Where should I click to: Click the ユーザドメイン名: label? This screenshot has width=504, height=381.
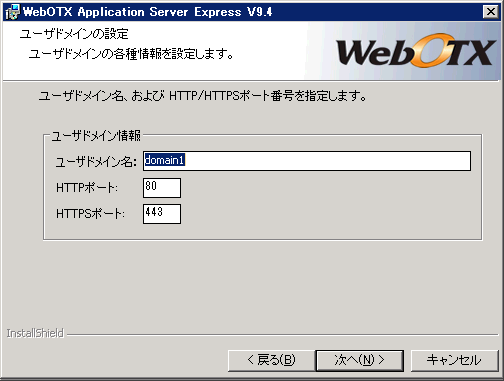96,162
